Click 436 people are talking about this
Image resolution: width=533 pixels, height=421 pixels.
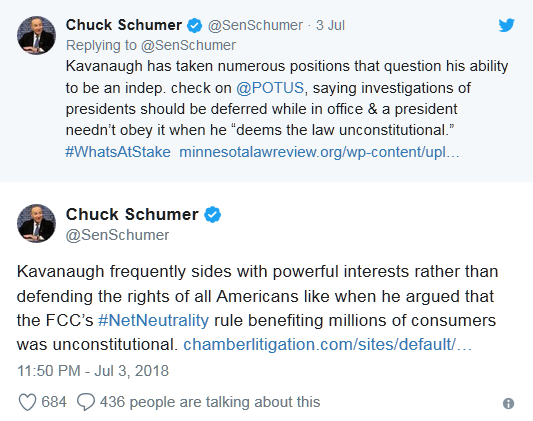coord(210,402)
